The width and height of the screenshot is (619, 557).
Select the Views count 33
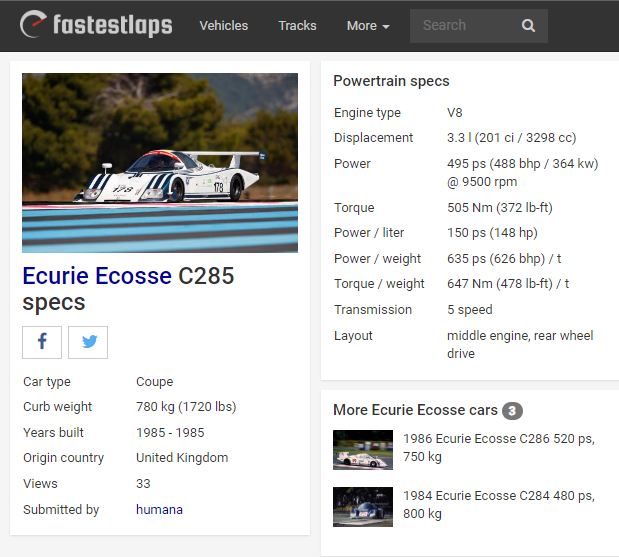(x=143, y=483)
